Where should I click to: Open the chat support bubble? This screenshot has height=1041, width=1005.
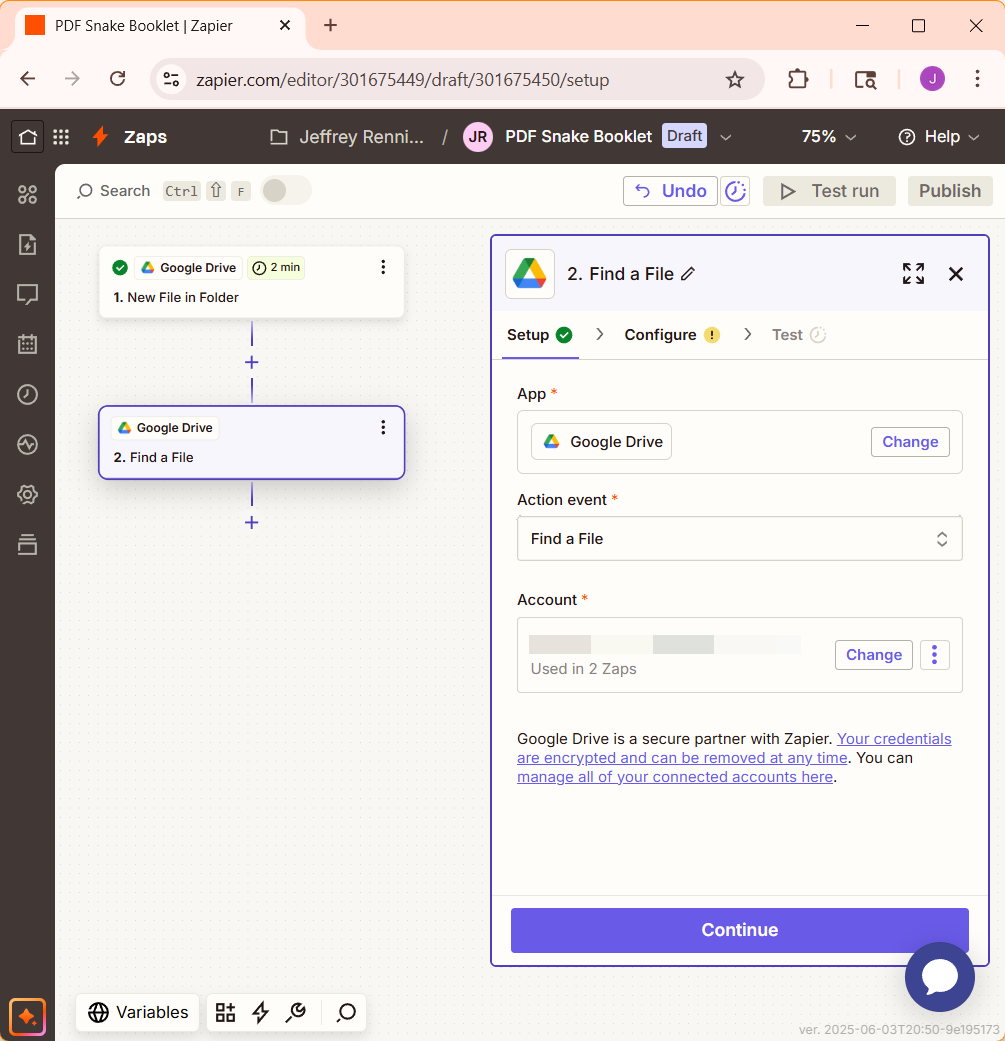tap(940, 977)
